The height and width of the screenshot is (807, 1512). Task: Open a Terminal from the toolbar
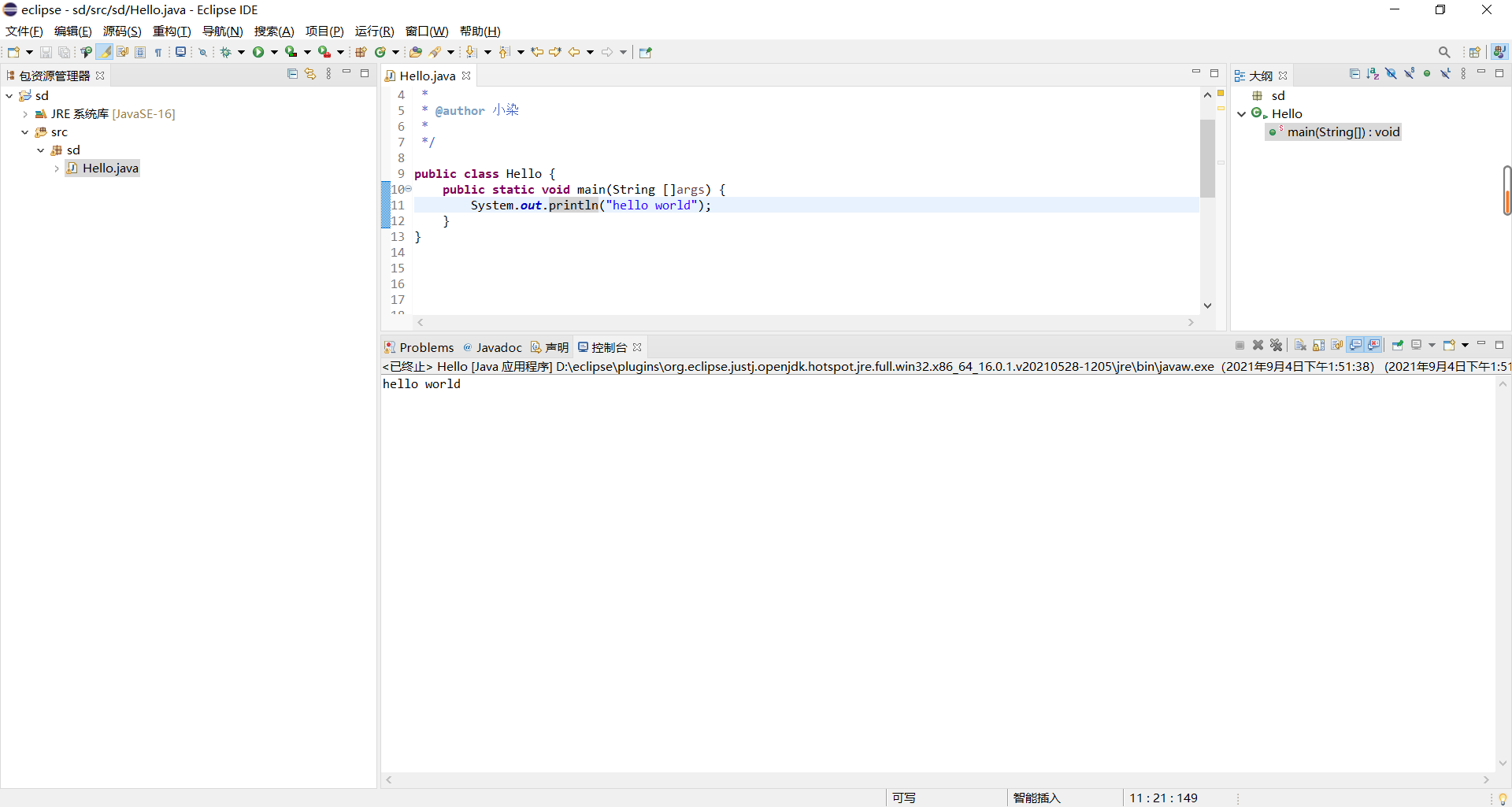click(x=180, y=52)
